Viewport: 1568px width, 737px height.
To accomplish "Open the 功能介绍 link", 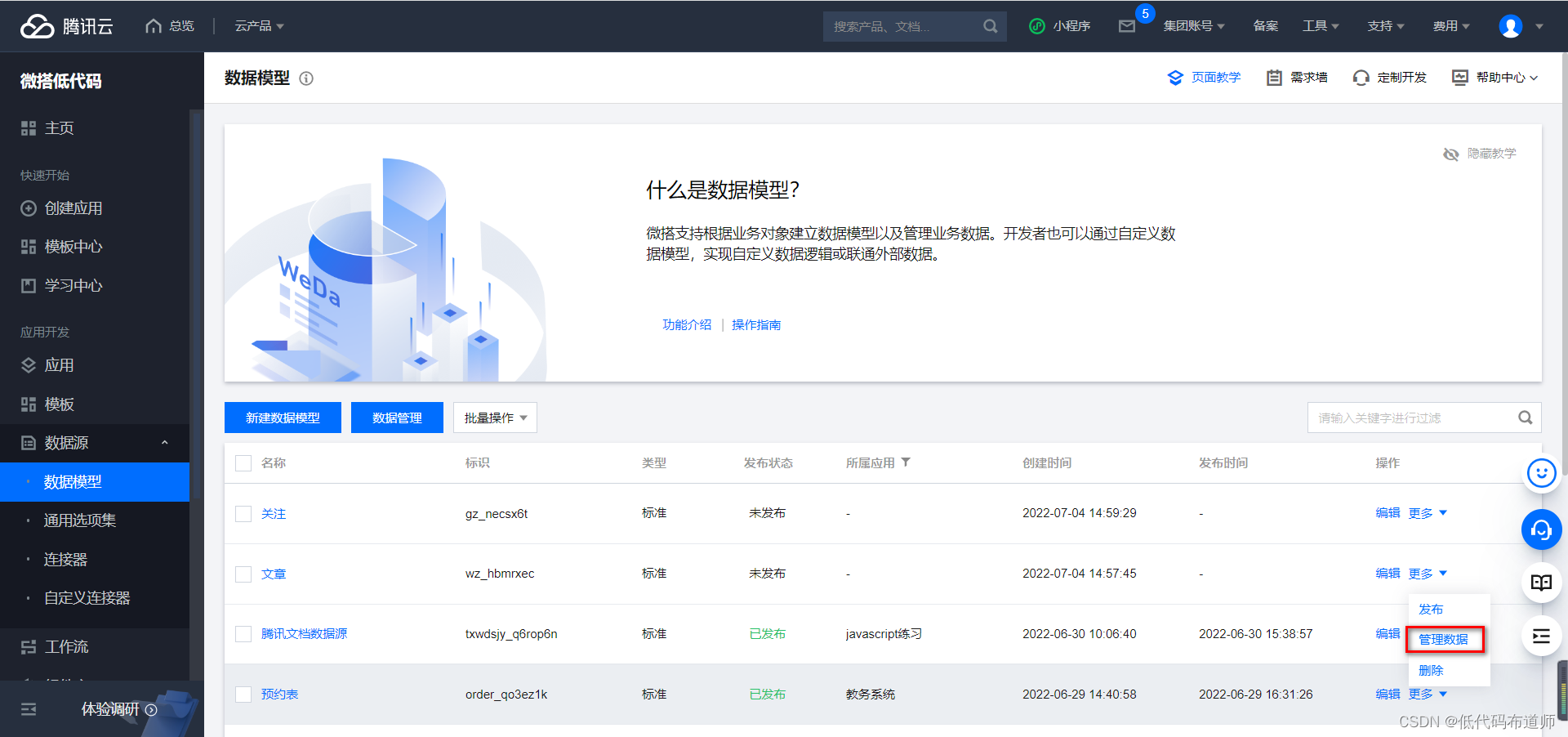I will pos(687,325).
